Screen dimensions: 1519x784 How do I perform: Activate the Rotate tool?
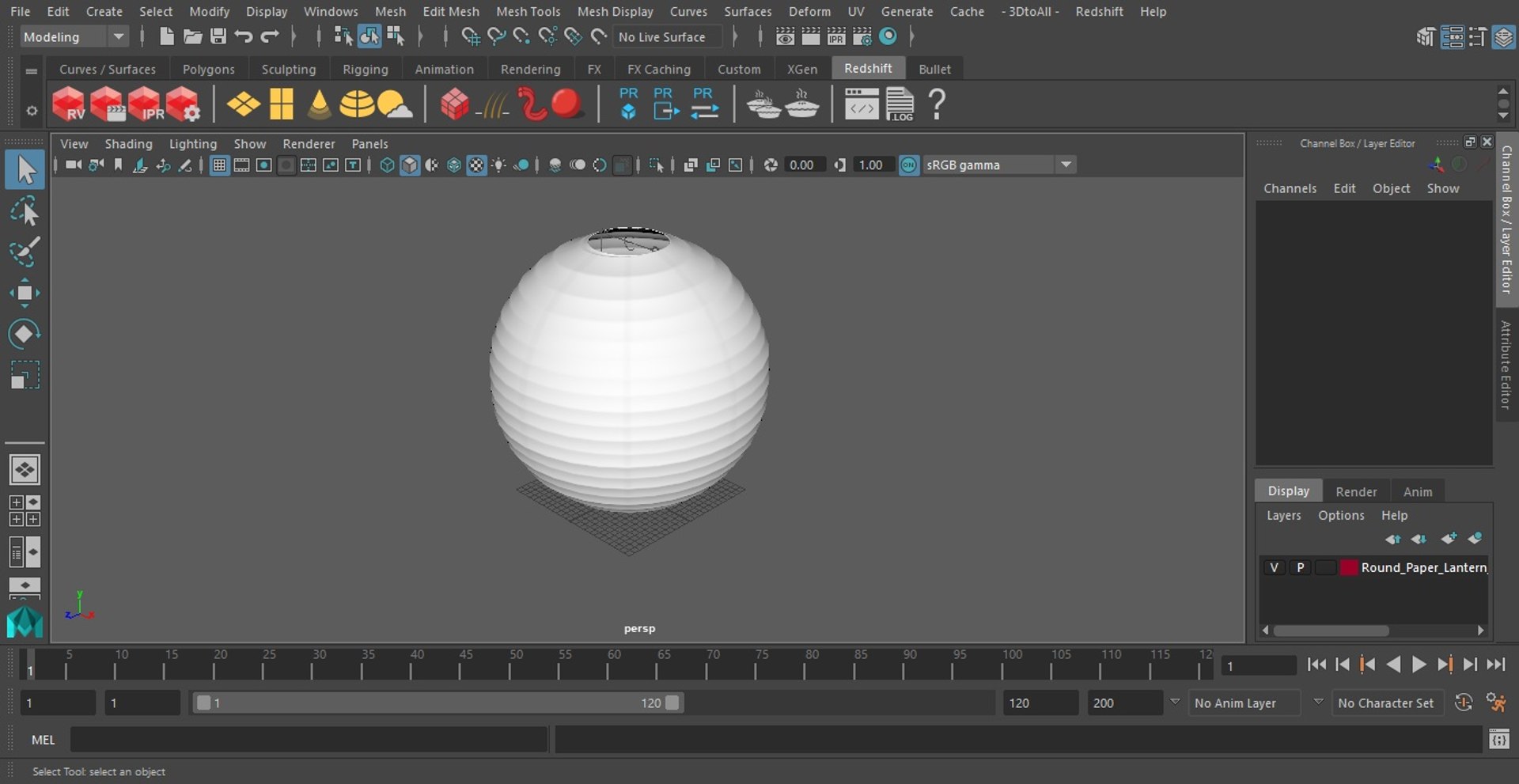click(x=25, y=334)
